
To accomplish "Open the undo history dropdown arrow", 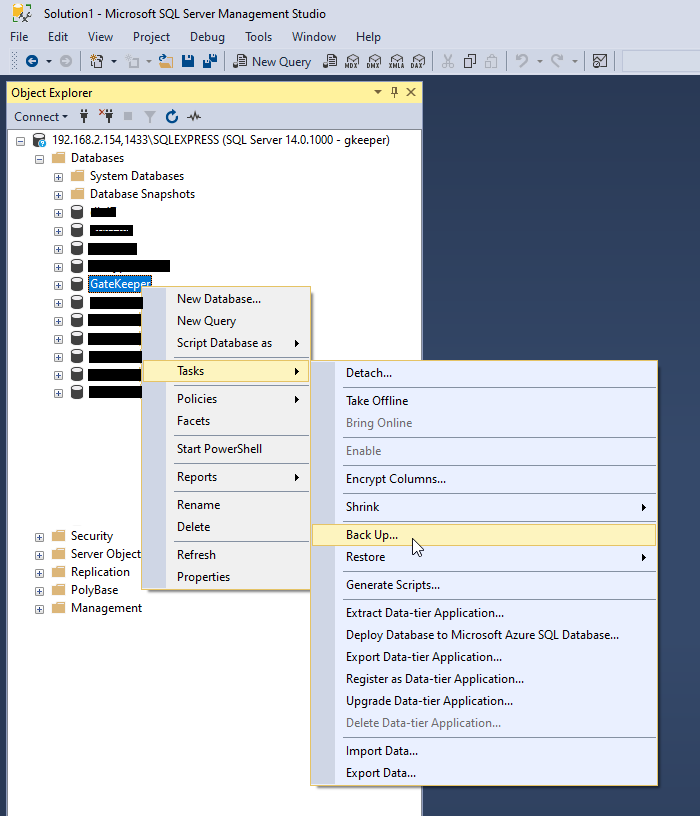I will pos(540,61).
